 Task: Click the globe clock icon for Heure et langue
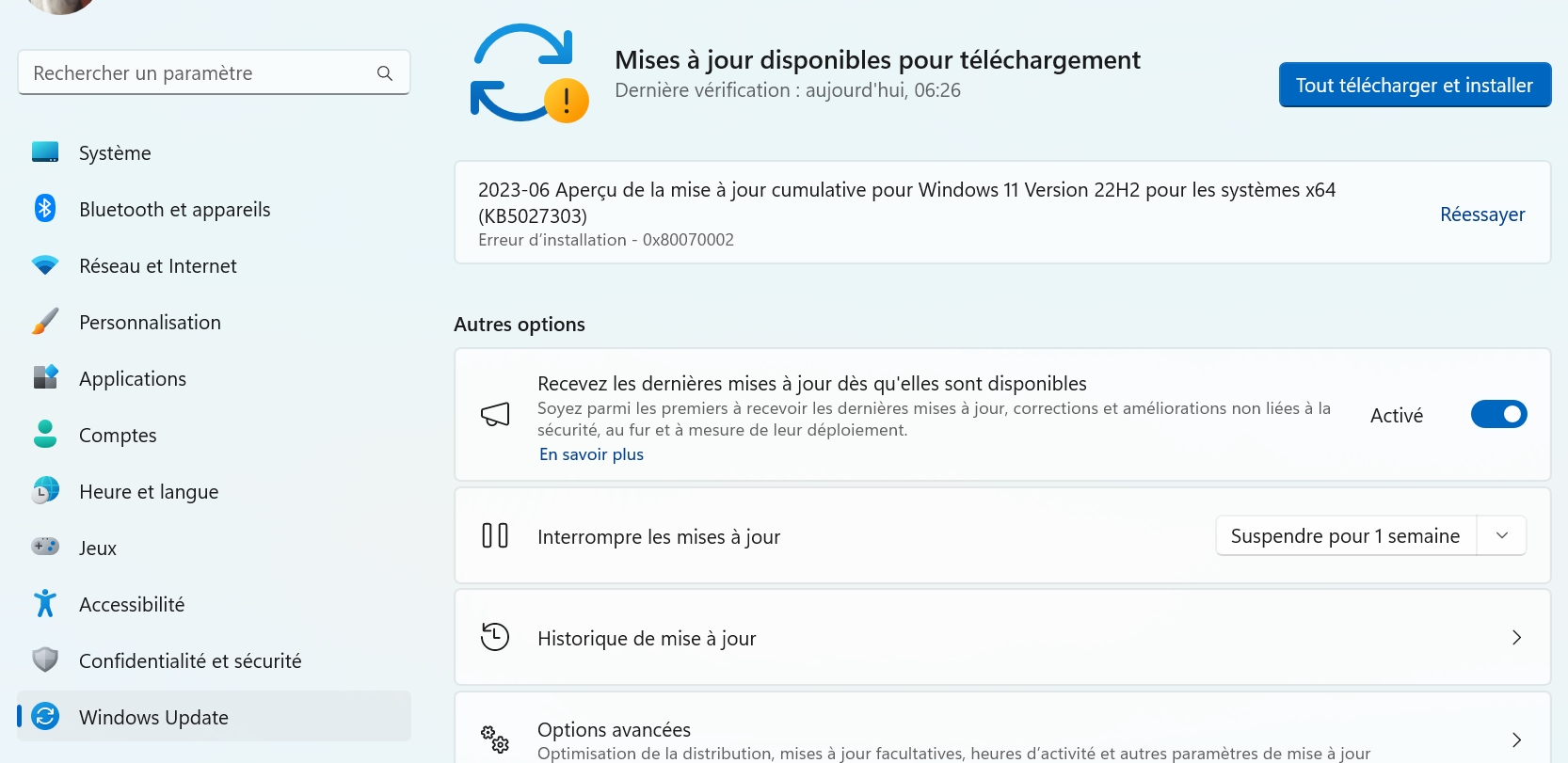tap(45, 491)
